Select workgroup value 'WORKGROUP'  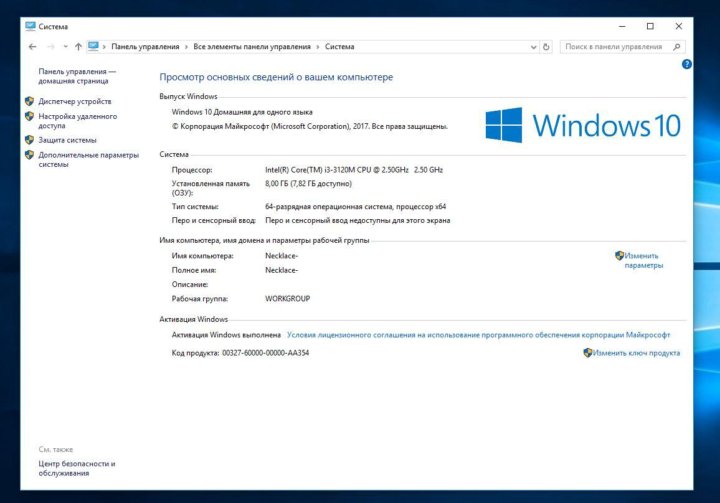tap(287, 299)
